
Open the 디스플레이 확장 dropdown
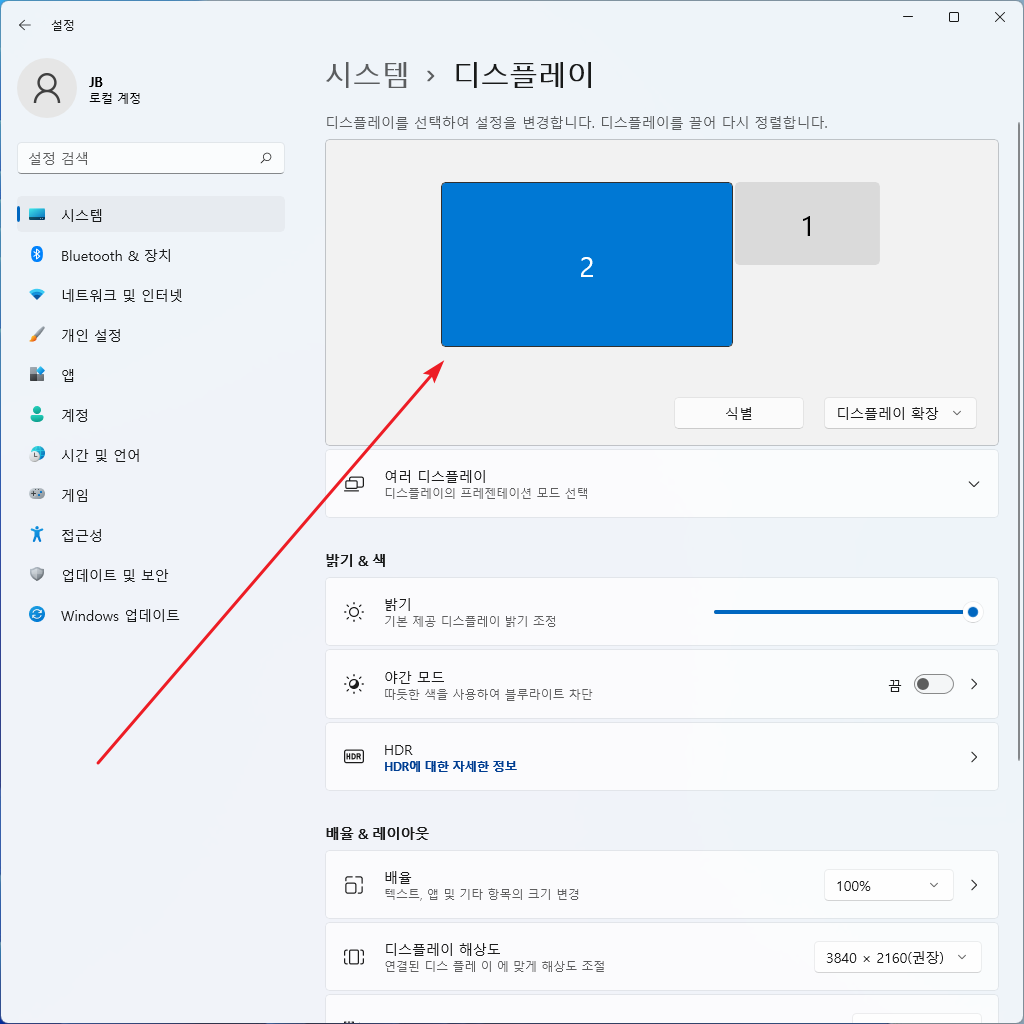point(900,413)
